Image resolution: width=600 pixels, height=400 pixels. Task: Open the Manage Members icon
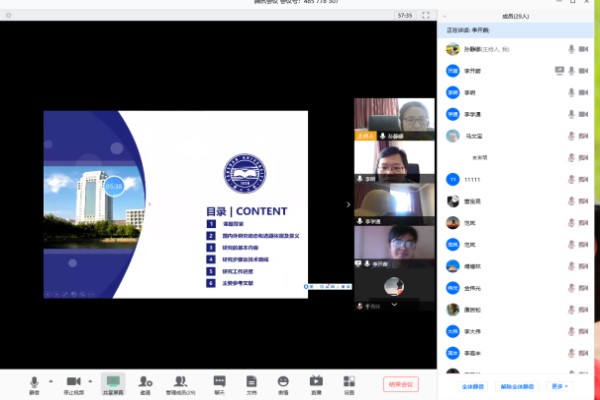click(180, 384)
